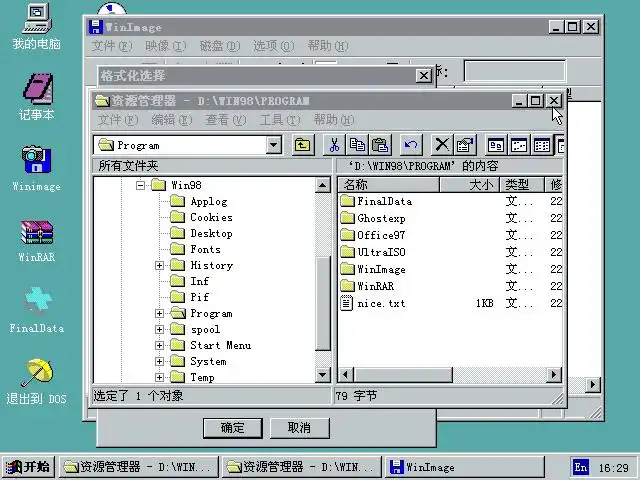The image size is (640, 480).
Task: Select Pif folder in tree
Action: [190, 297]
